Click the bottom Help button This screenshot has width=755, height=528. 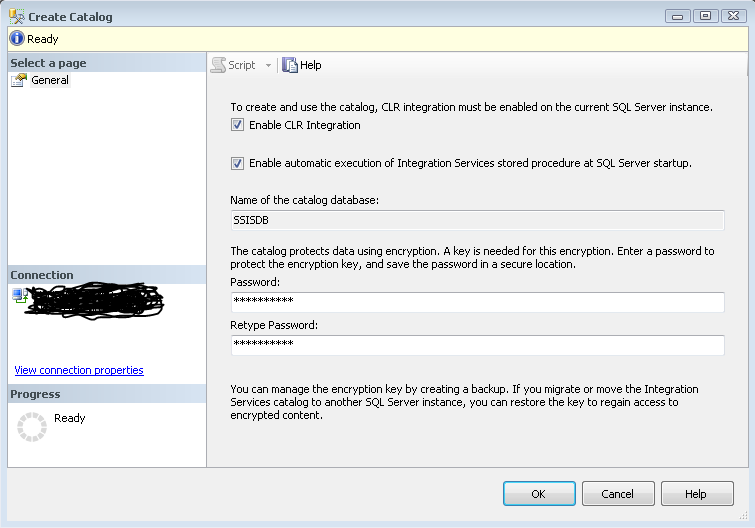[697, 494]
